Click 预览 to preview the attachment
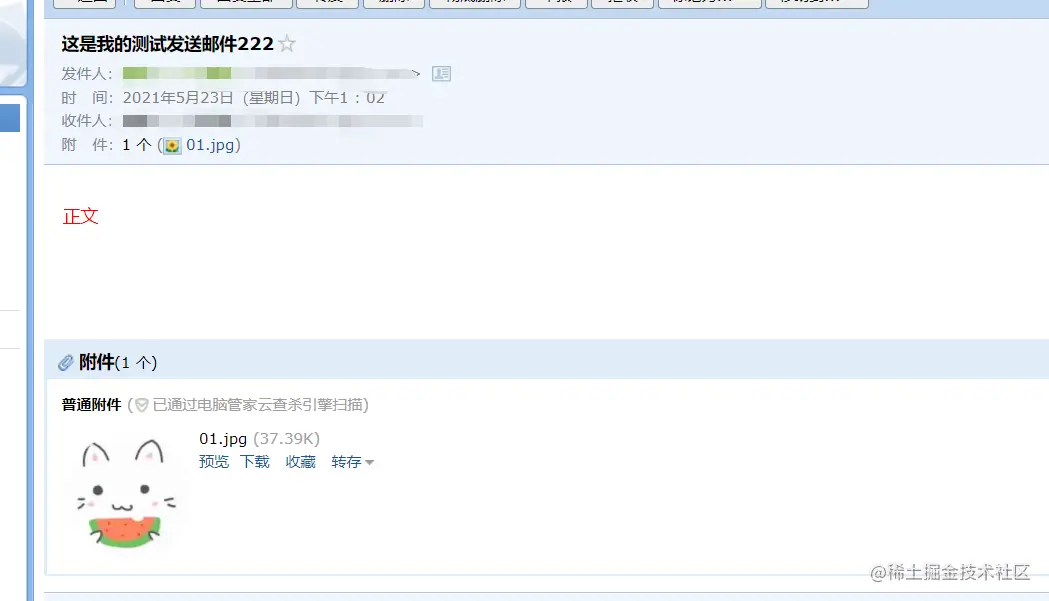1049x601 pixels. tap(214, 462)
